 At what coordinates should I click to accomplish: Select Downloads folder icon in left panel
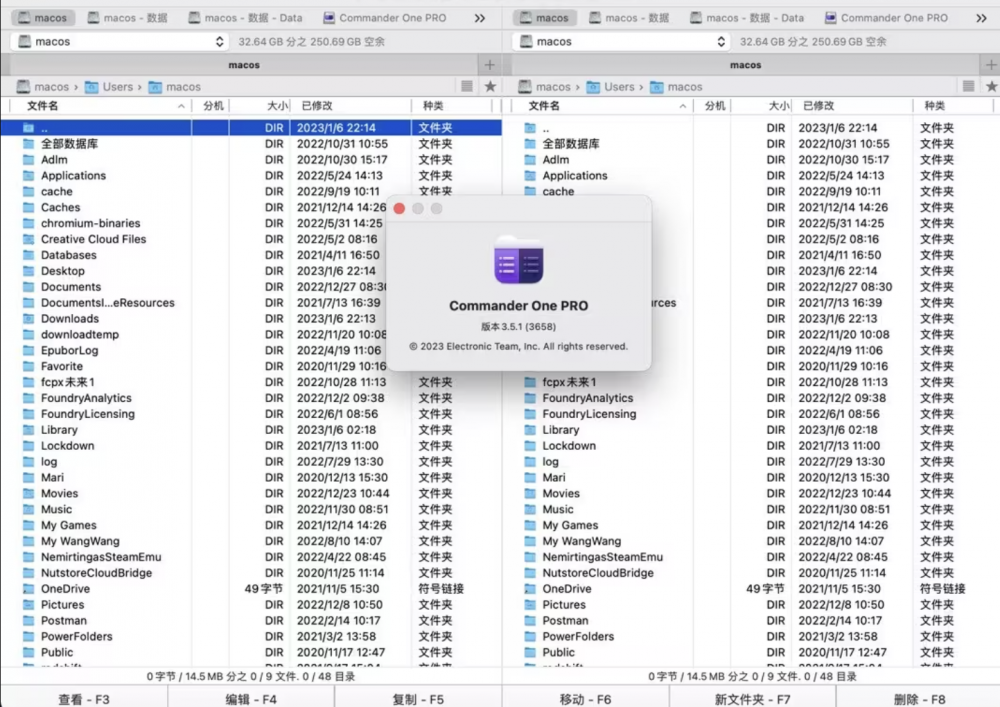[29, 319]
